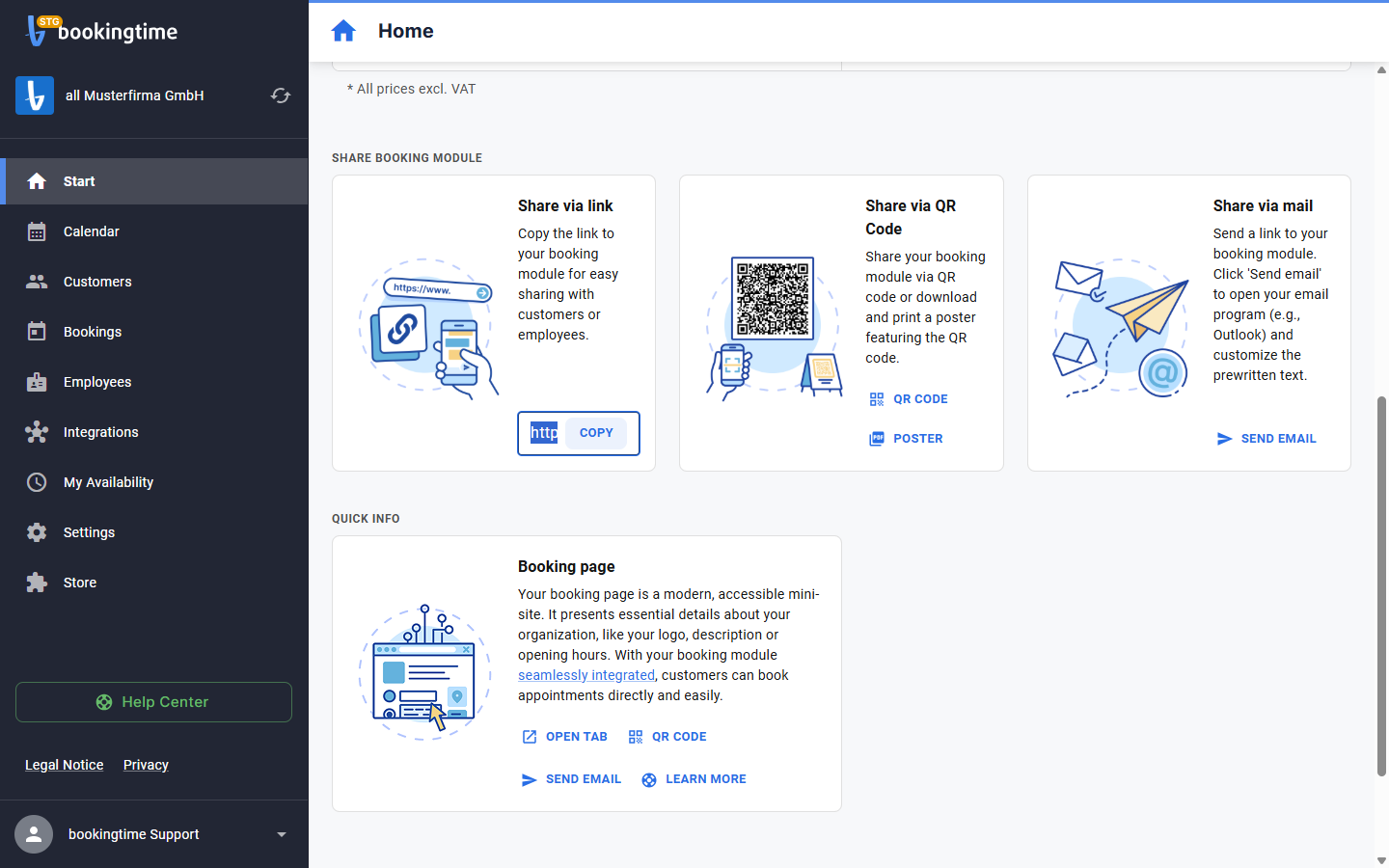1389x868 pixels.
Task: Send email from Share via mail card
Action: [1266, 439]
